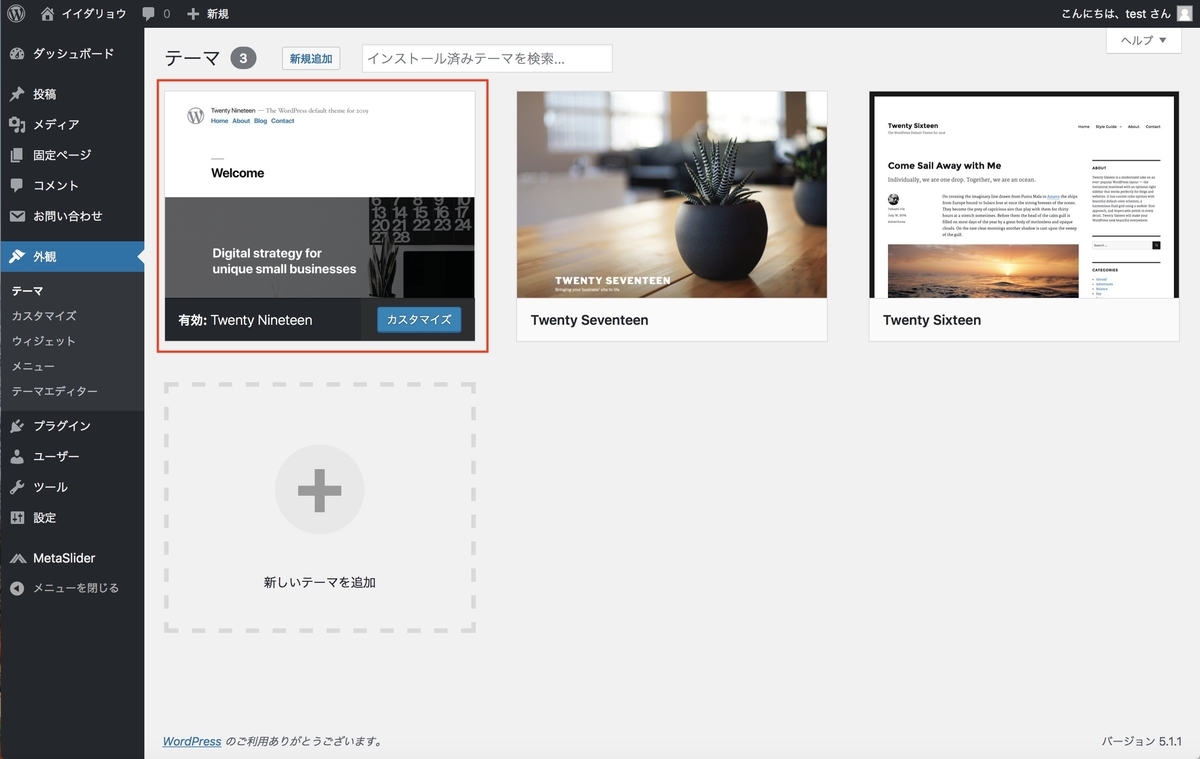Screen dimensions: 1200x759
Task: Click Twenty Seventeen theme name
Action: click(x=590, y=320)
